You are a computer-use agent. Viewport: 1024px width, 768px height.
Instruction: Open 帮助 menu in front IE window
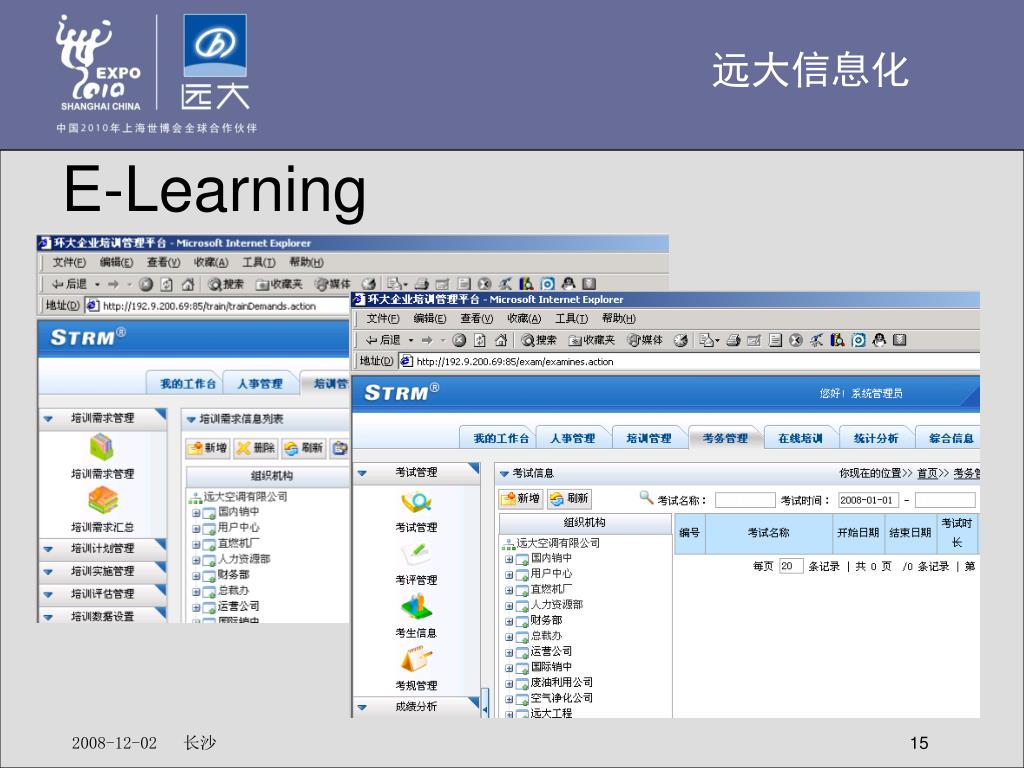pos(618,319)
